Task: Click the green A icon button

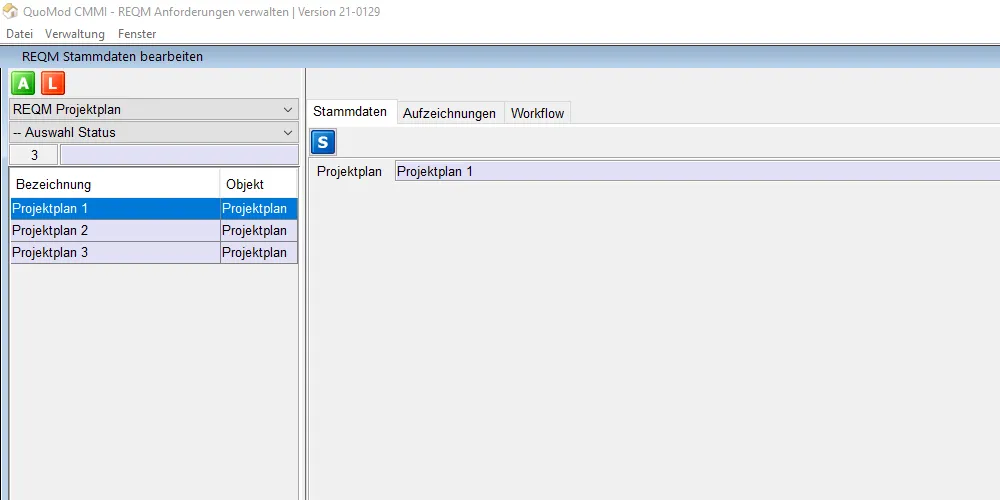Action: click(23, 84)
